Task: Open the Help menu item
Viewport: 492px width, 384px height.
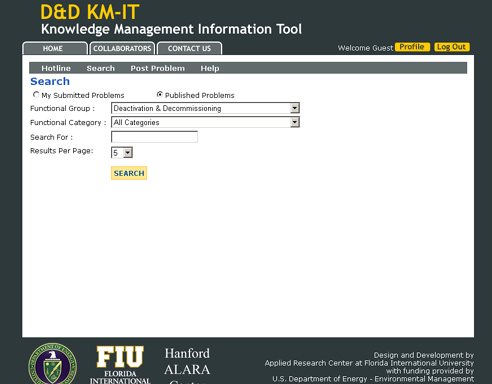Action: click(x=210, y=68)
